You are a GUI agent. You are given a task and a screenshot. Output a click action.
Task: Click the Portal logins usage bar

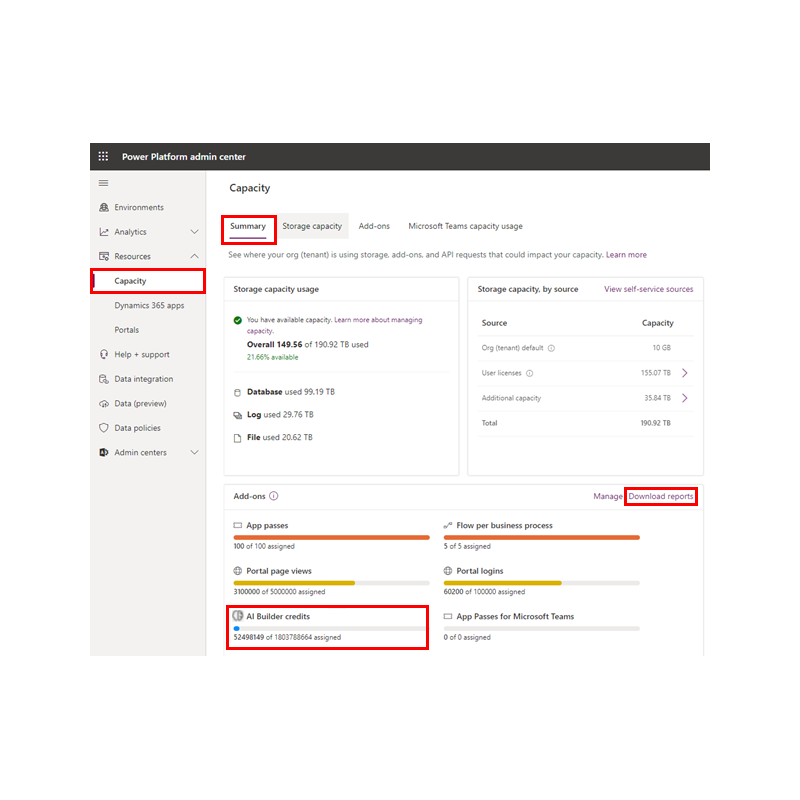[x=542, y=583]
